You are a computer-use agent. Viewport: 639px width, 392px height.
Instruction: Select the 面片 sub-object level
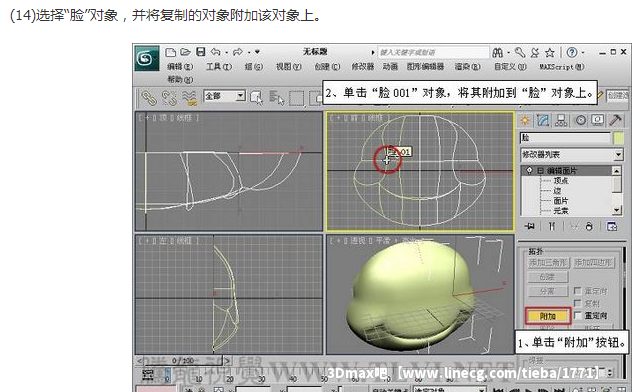561,201
